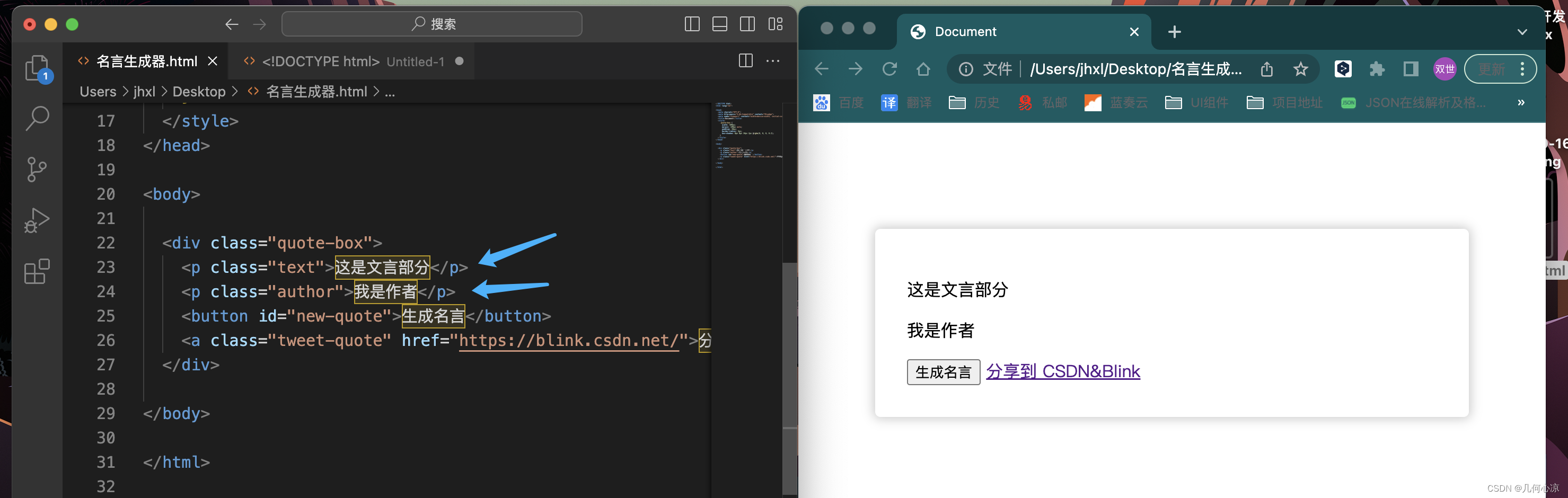Open the 私邮 bookmark
The image size is (1568, 498).
1042,103
